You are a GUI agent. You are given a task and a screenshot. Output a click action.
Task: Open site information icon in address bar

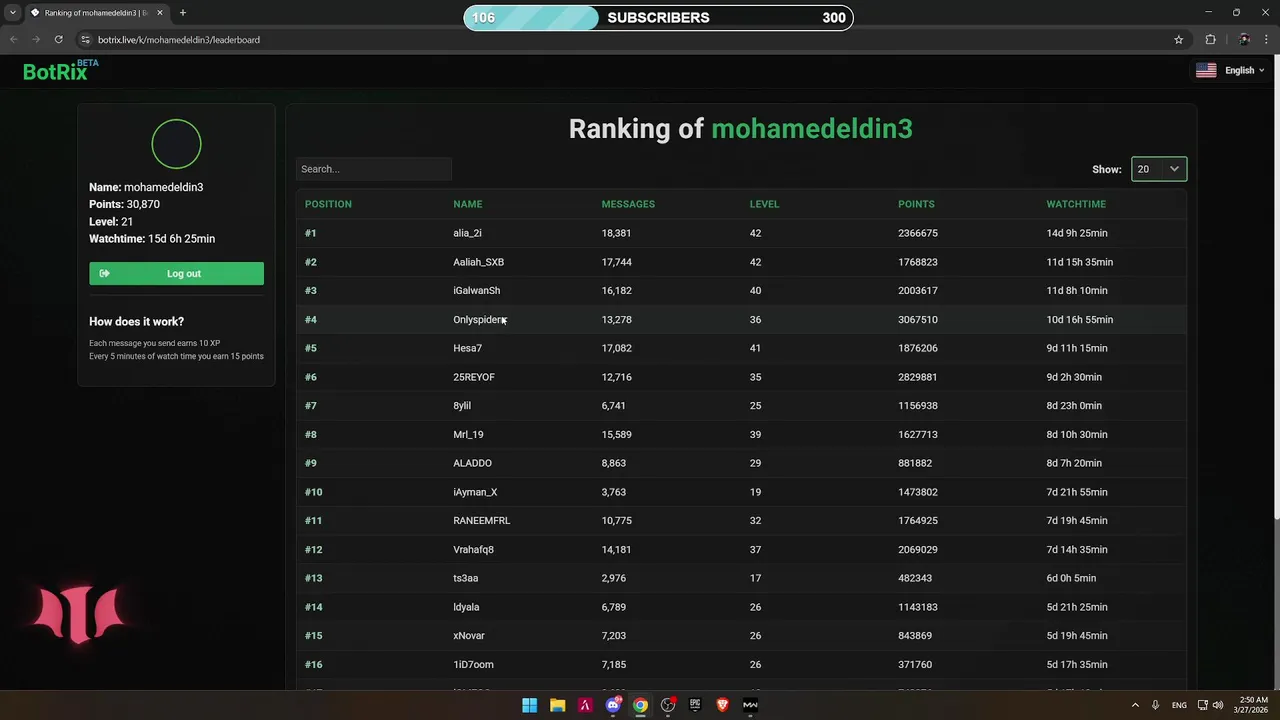(x=85, y=40)
